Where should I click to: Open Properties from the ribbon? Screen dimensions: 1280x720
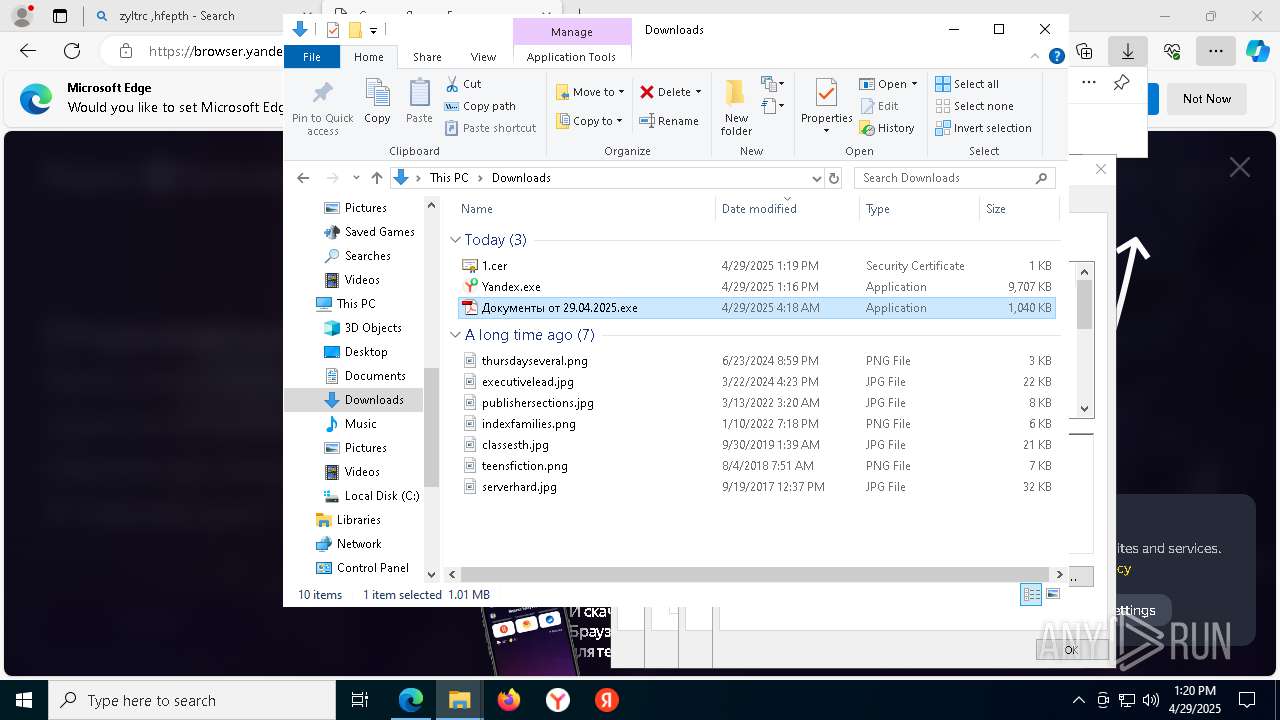click(826, 106)
